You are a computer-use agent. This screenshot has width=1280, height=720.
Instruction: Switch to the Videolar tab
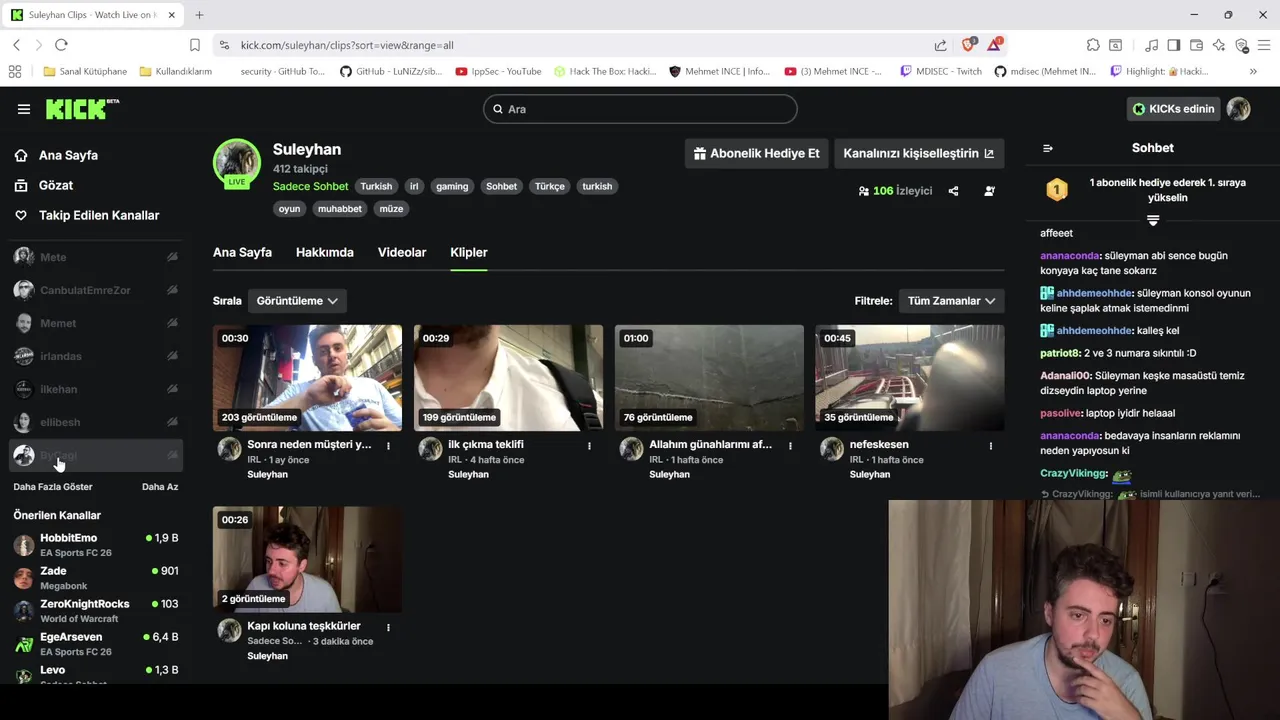402,252
